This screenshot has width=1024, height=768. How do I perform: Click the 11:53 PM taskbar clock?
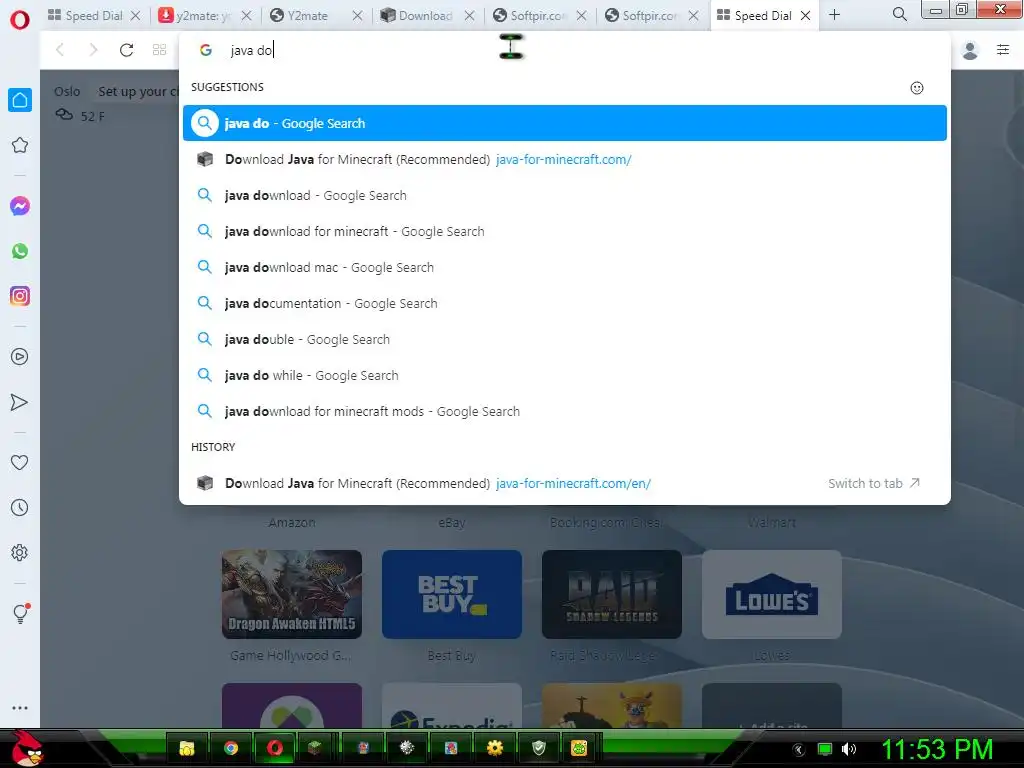click(937, 749)
